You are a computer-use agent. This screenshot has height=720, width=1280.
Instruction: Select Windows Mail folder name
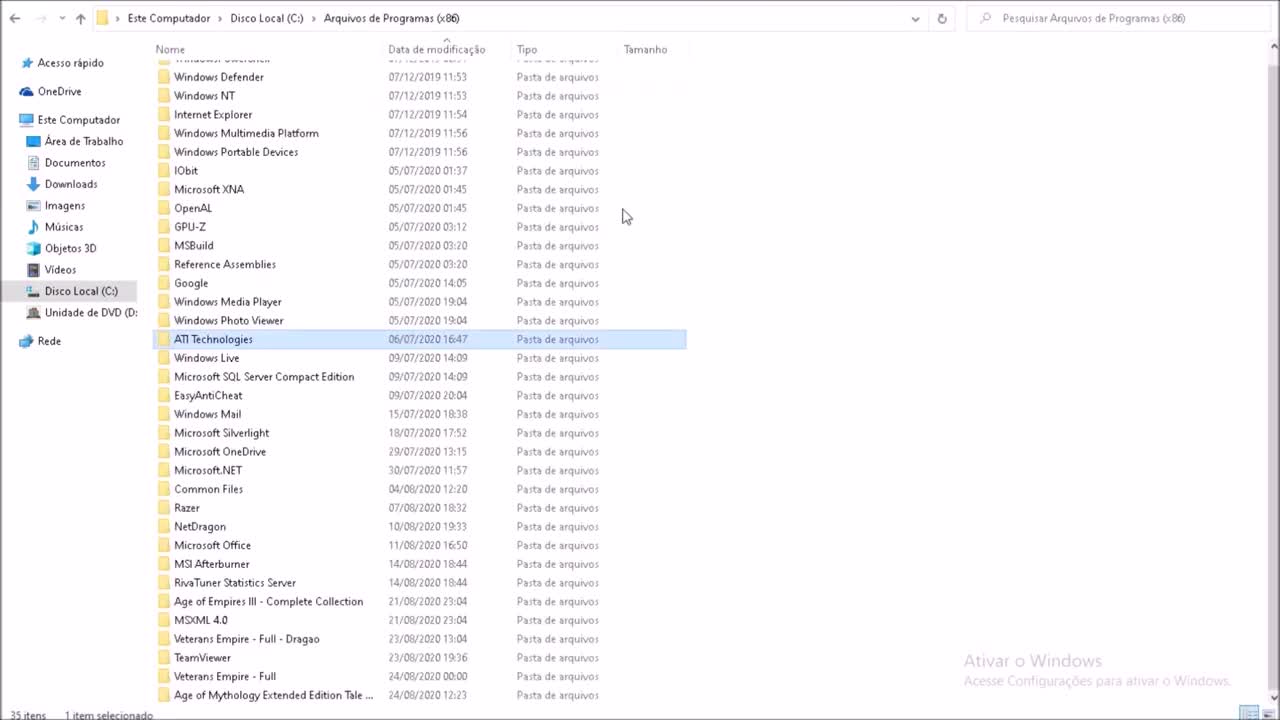pyautogui.click(x=208, y=414)
